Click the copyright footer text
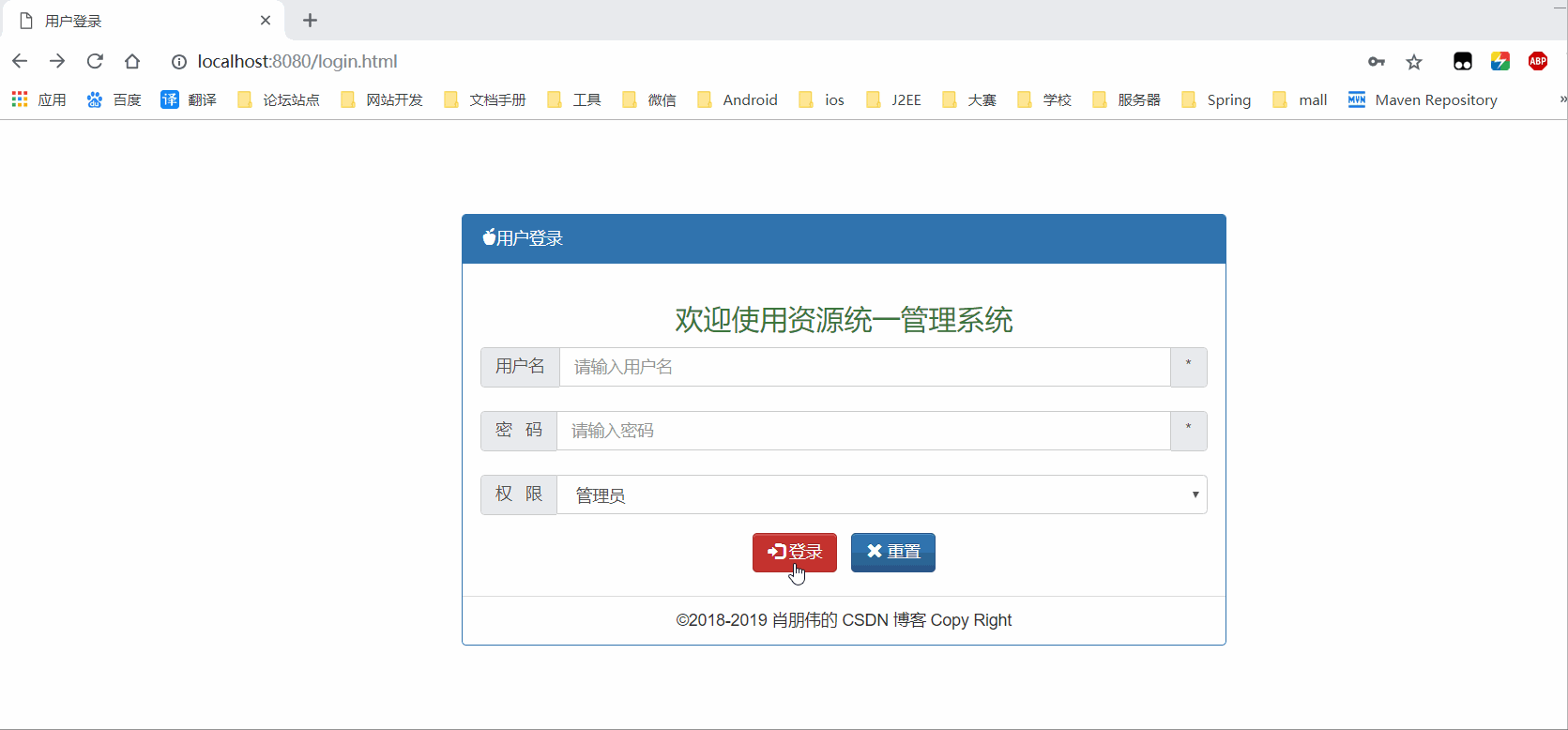The height and width of the screenshot is (730, 1568). pyautogui.click(x=844, y=620)
